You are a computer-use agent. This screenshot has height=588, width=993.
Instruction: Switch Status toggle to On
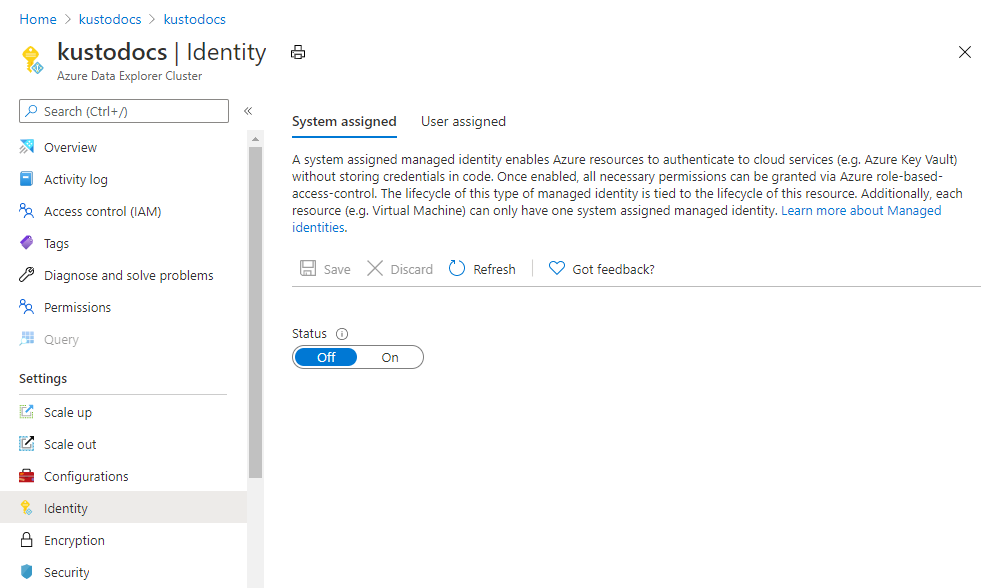[390, 357]
